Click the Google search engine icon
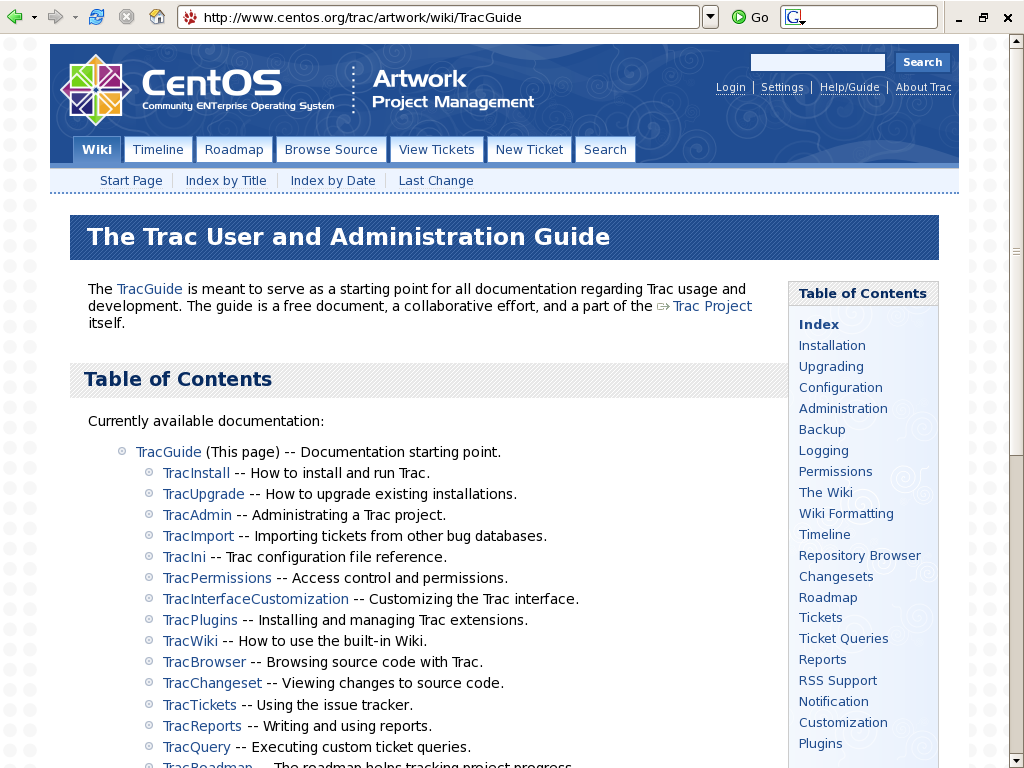Screen dimensions: 1024x768 pyautogui.click(x=793, y=17)
